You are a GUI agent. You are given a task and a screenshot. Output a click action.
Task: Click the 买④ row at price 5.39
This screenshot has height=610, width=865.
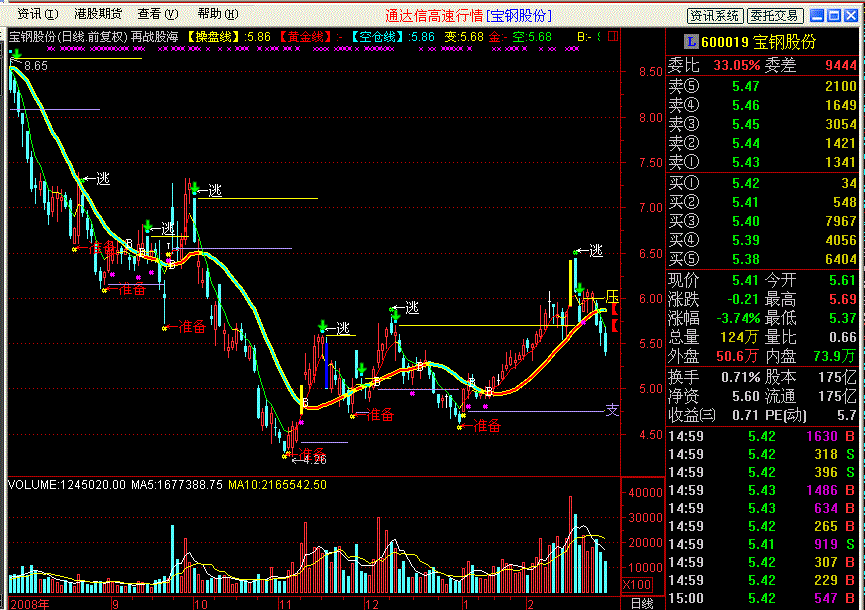coord(762,240)
